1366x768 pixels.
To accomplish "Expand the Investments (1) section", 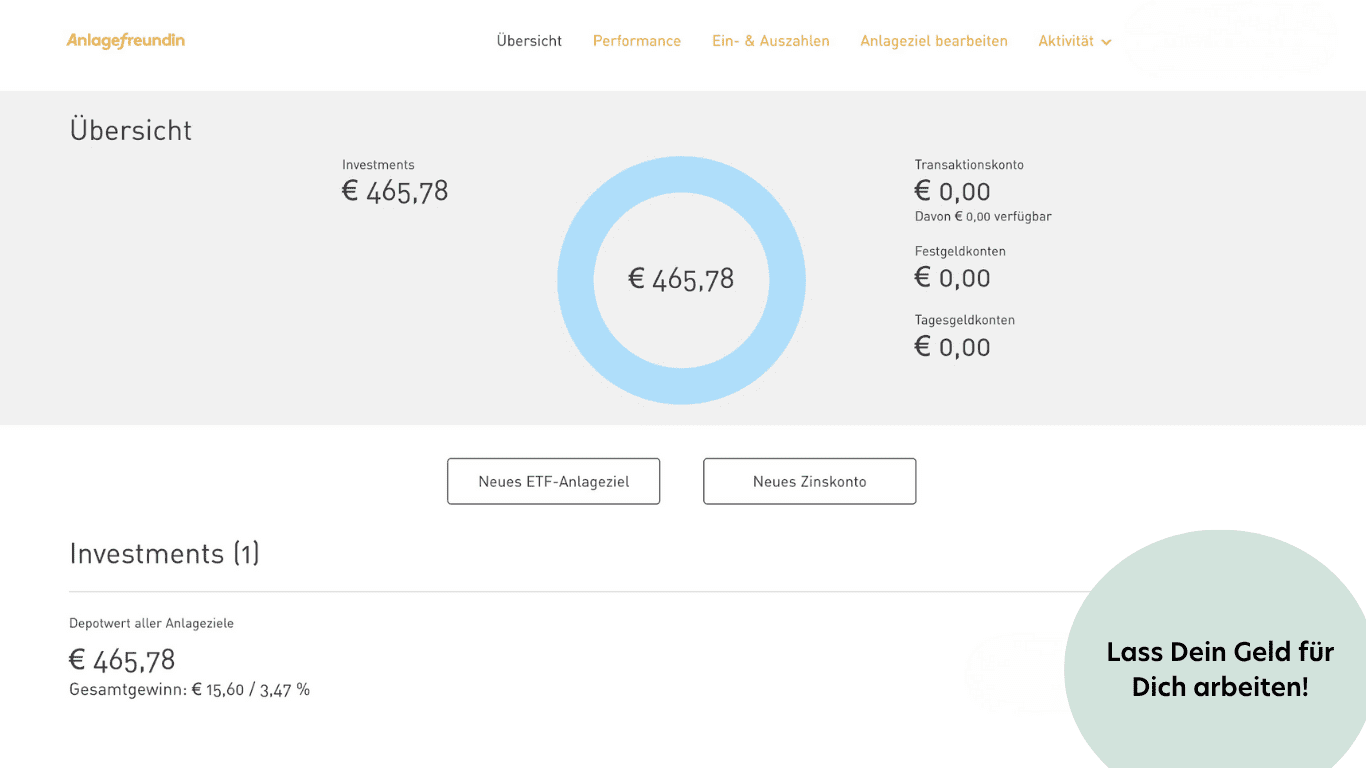I will click(163, 553).
